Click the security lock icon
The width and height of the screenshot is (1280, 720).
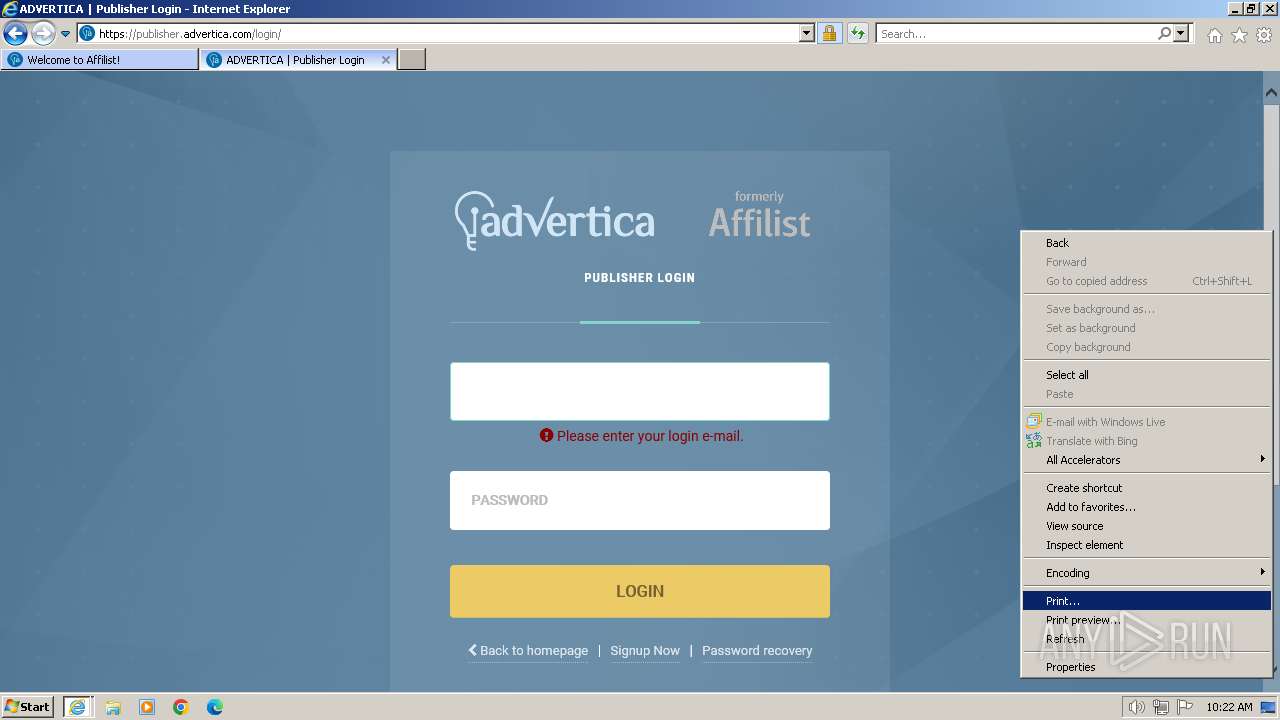pyautogui.click(x=829, y=34)
